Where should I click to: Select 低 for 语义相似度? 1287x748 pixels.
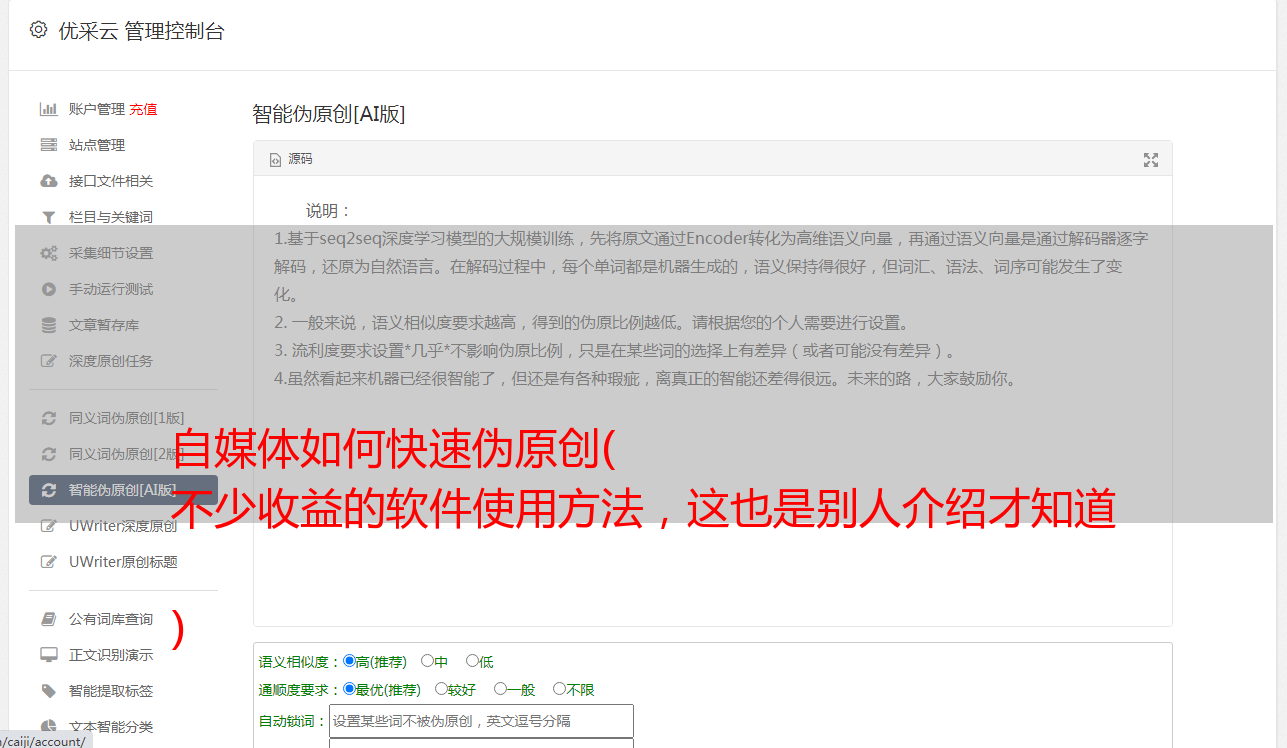(x=472, y=661)
